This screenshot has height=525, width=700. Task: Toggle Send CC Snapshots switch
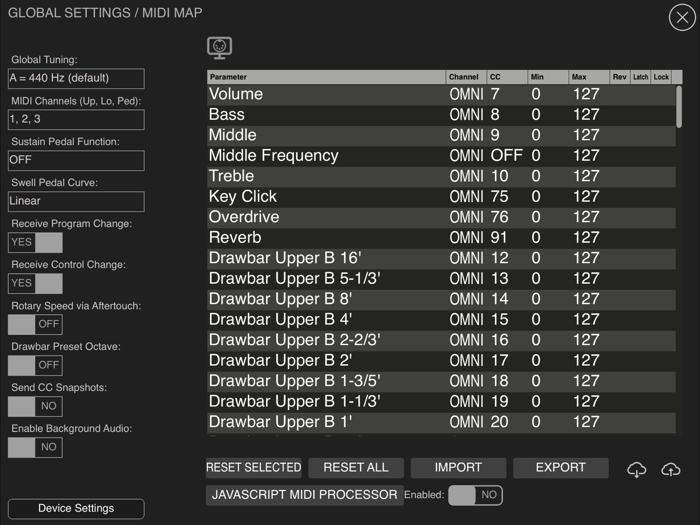click(x=35, y=406)
